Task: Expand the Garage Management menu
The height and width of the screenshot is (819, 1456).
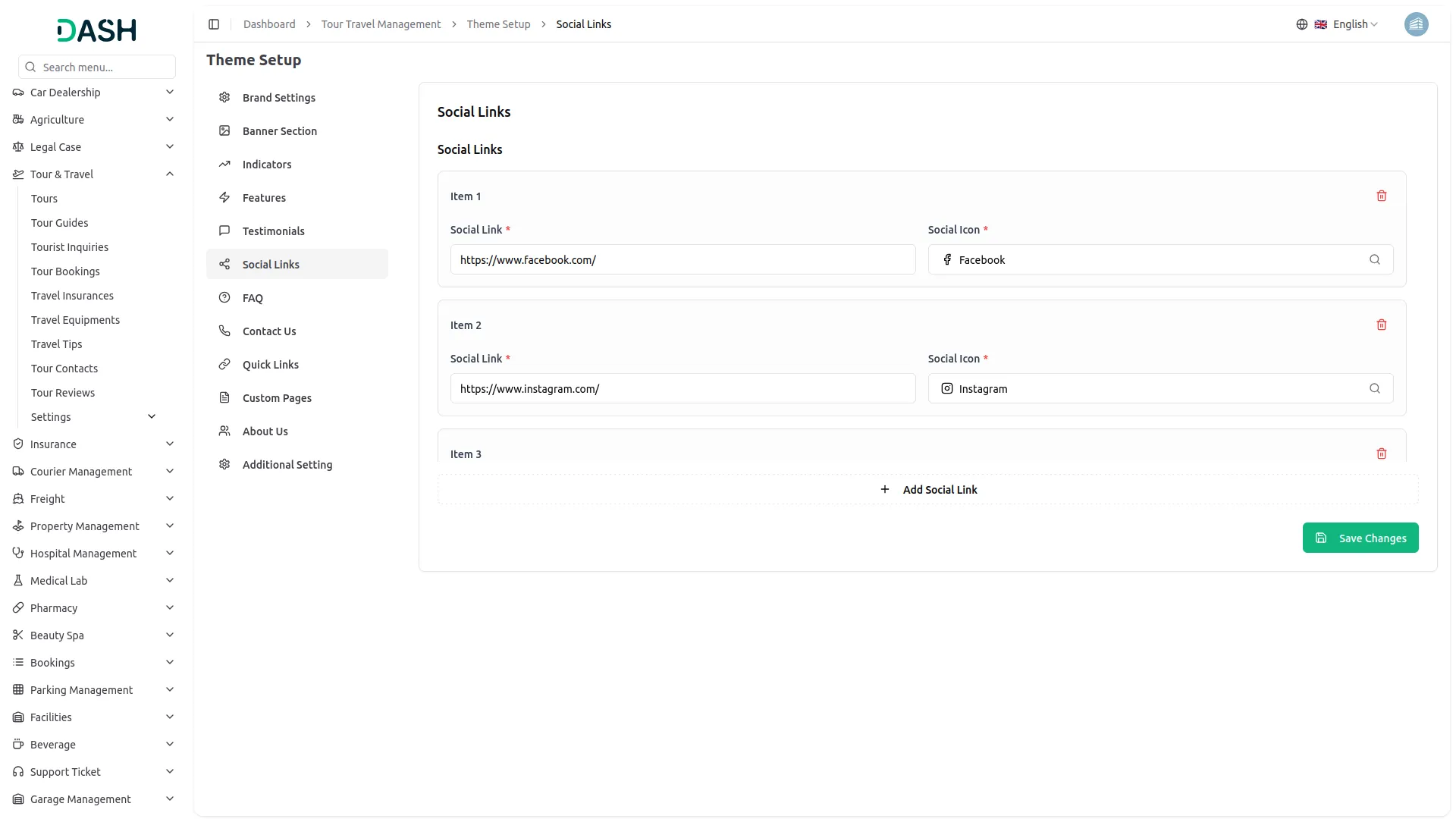Action: point(94,799)
